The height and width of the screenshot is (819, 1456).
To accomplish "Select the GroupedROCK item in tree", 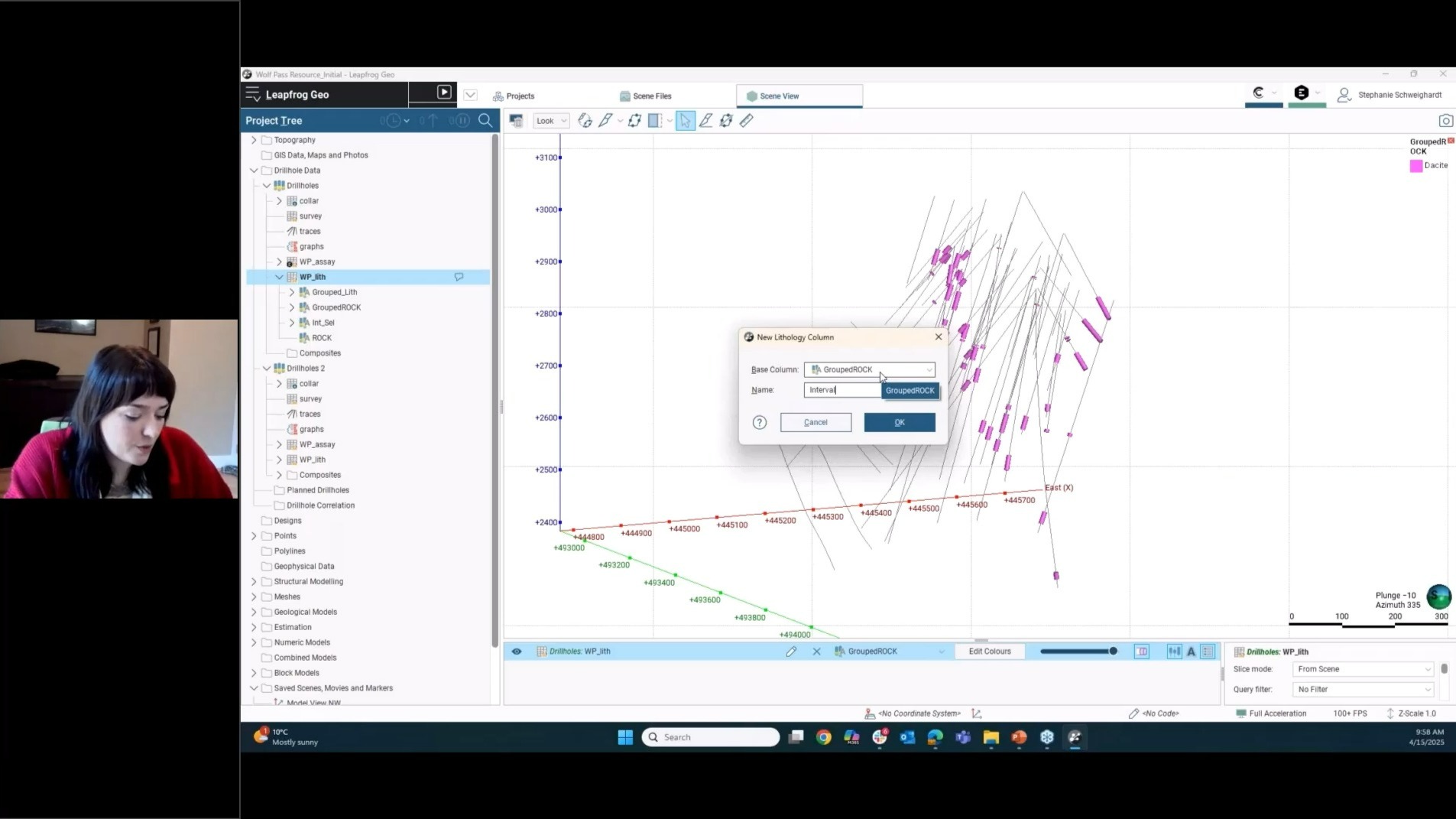I will (x=336, y=307).
